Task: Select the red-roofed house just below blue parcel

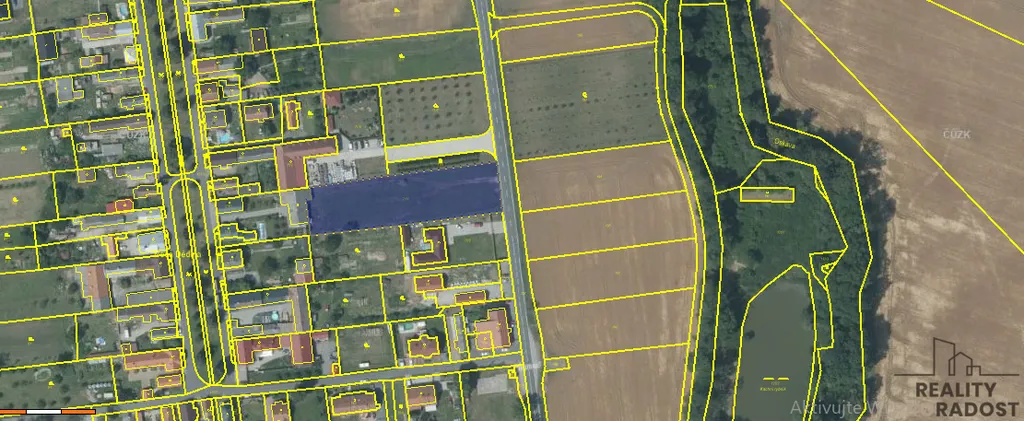Action: [432, 246]
